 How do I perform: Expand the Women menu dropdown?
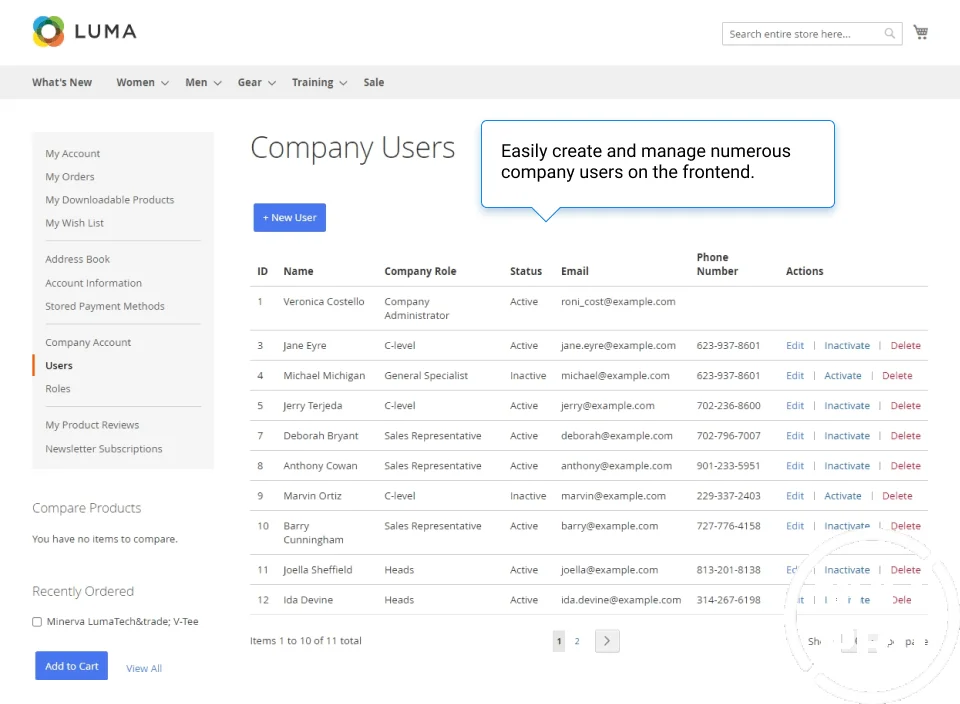(x=142, y=83)
